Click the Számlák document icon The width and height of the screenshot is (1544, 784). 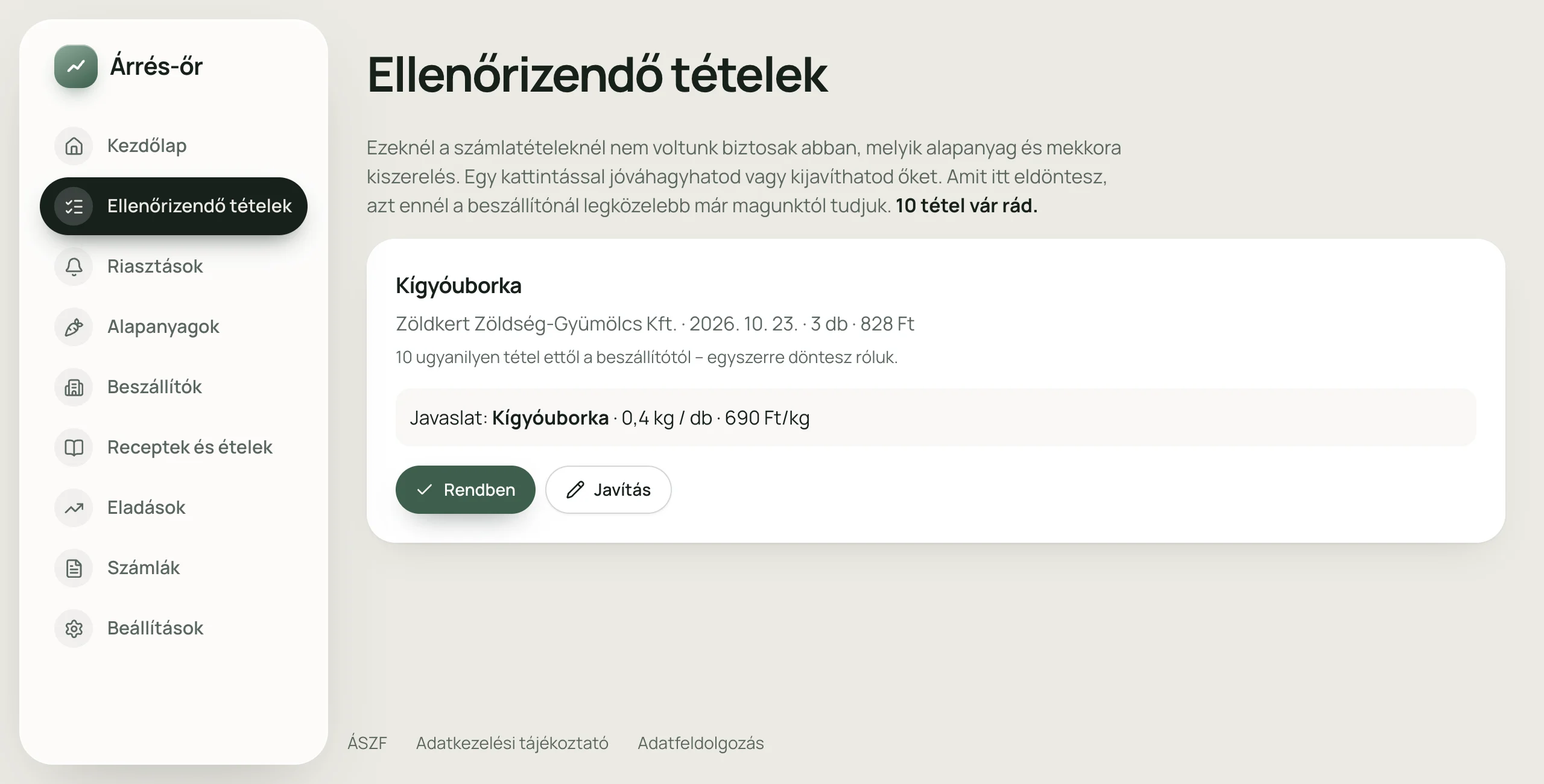coord(74,568)
